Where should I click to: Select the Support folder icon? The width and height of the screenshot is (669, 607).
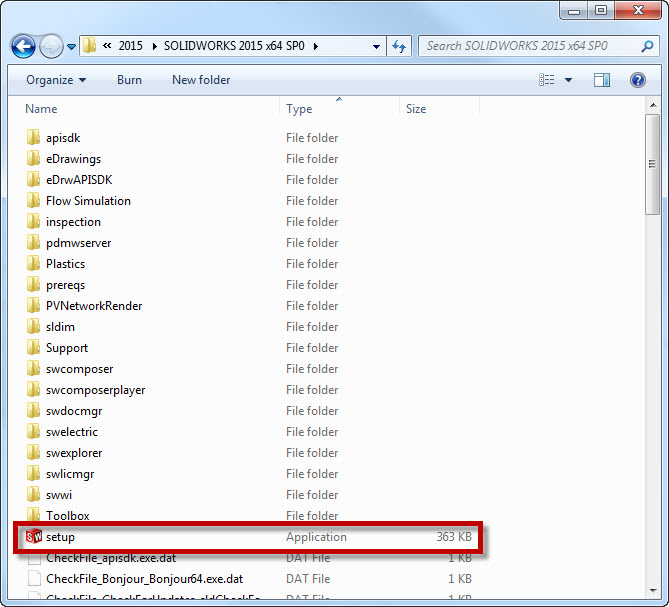tap(33, 347)
